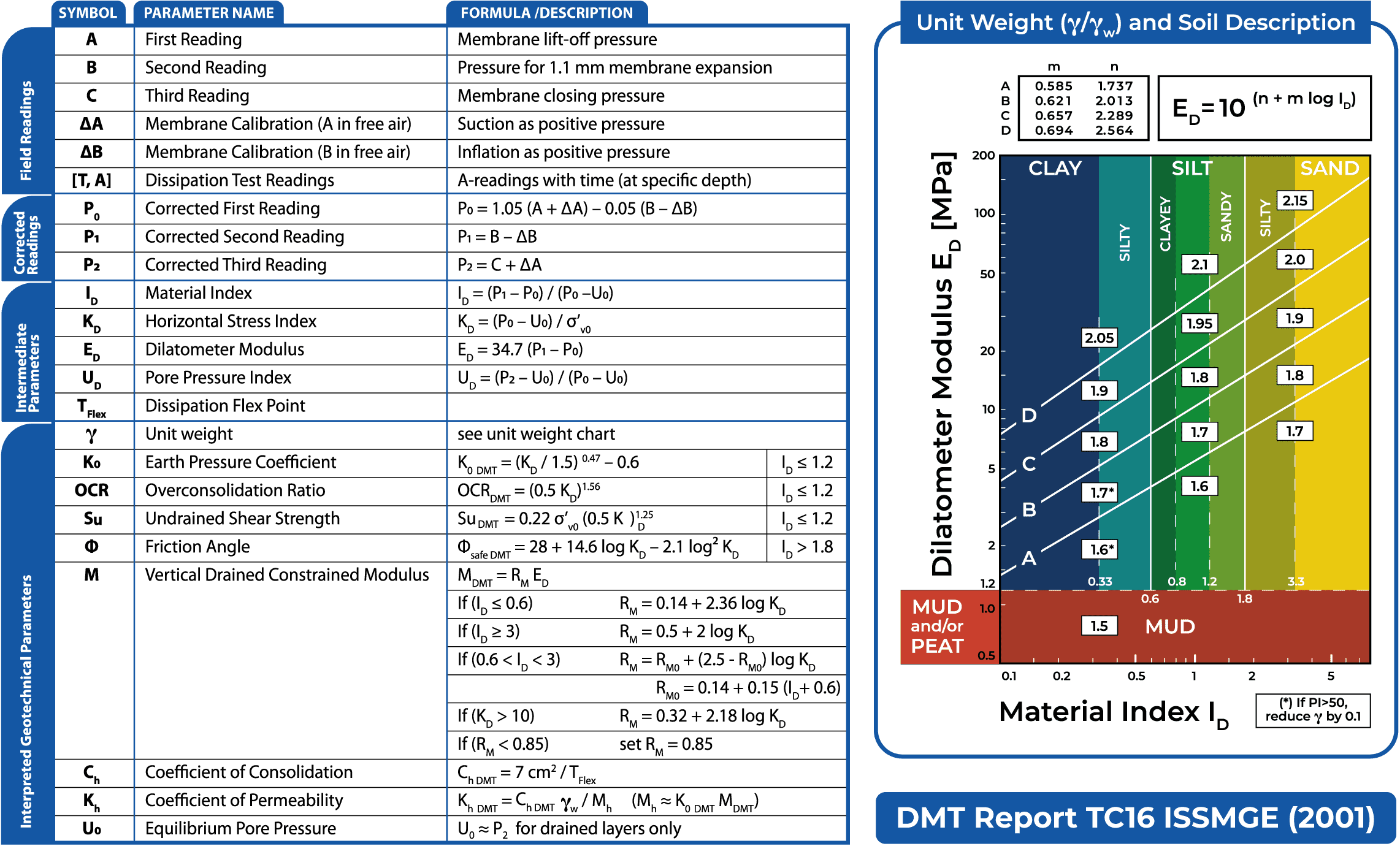Click the Friction Angle formula

point(598,547)
